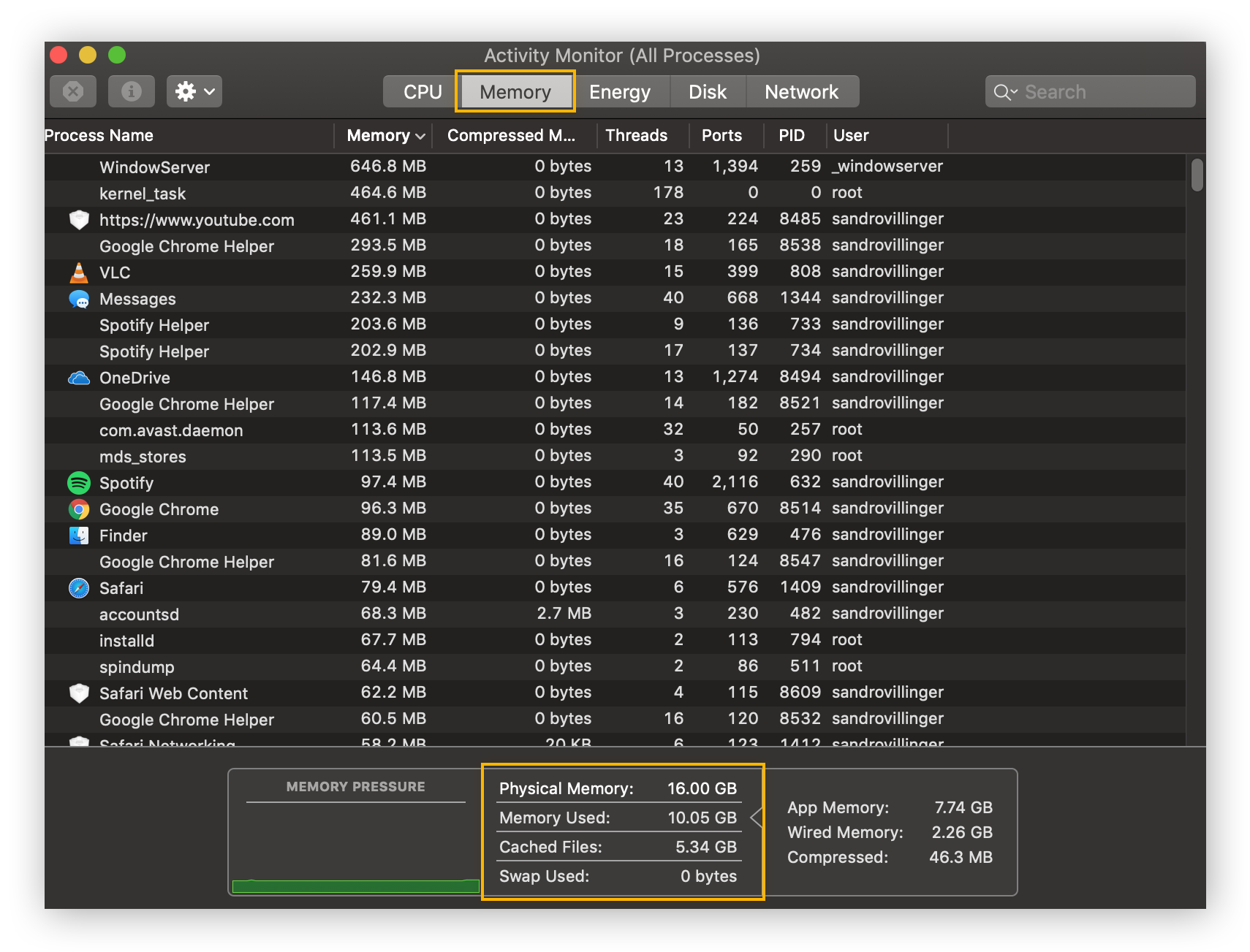The width and height of the screenshot is (1250, 952).
Task: Open the gear settings dropdown
Action: 194,91
